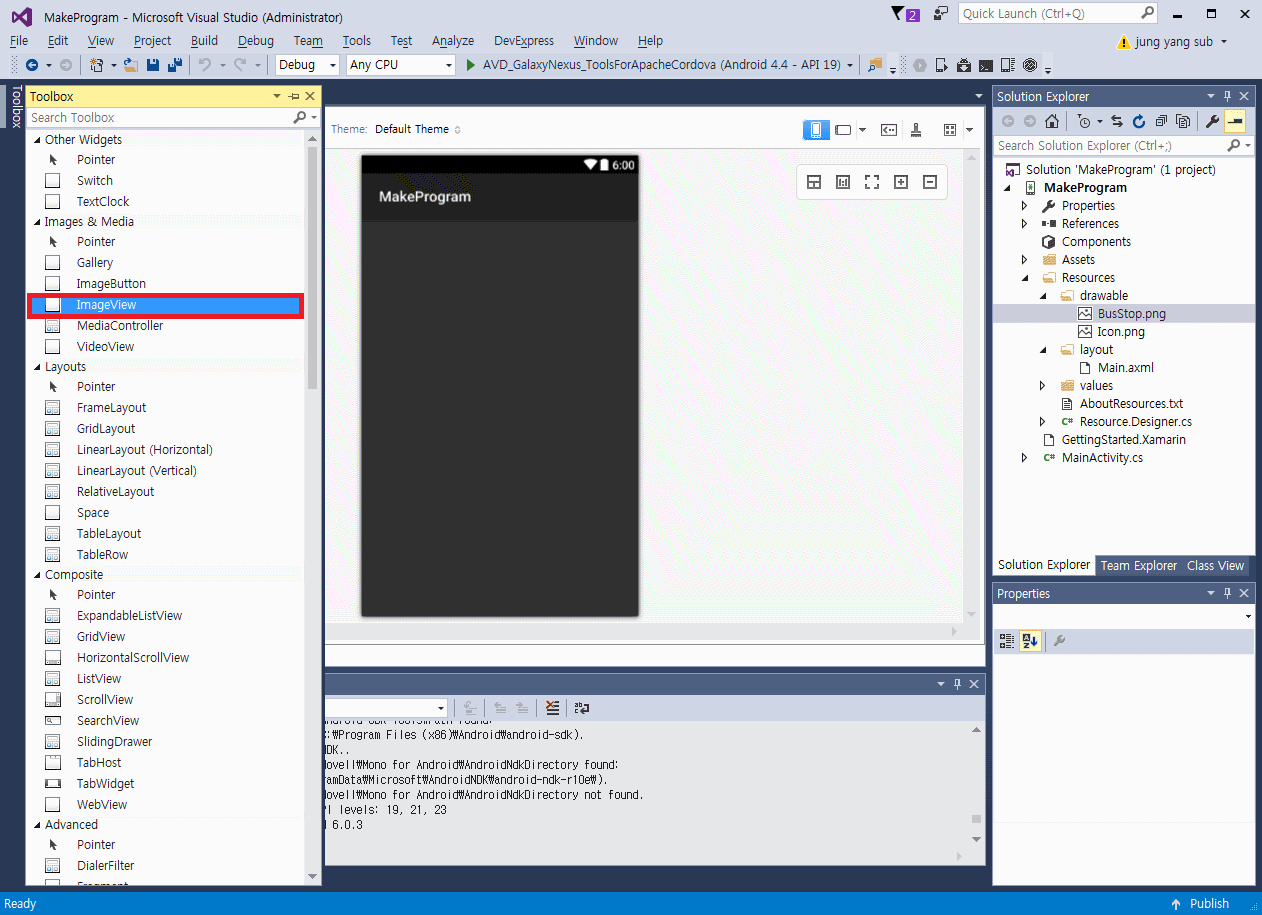
Task: Click the Solution Explorer Properties wrench icon
Action: (x=1212, y=121)
